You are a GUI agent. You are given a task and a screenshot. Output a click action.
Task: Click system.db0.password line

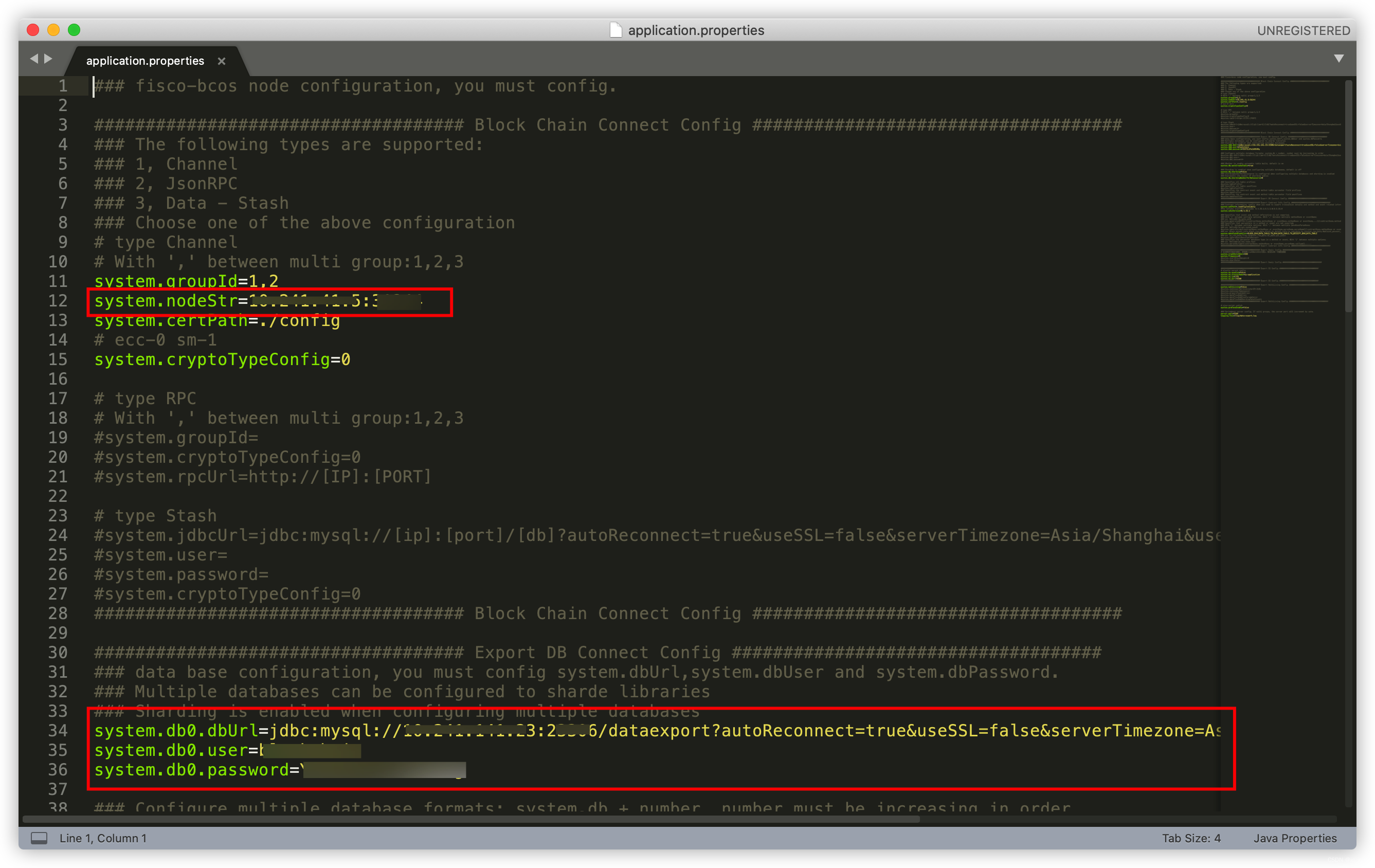(x=280, y=770)
